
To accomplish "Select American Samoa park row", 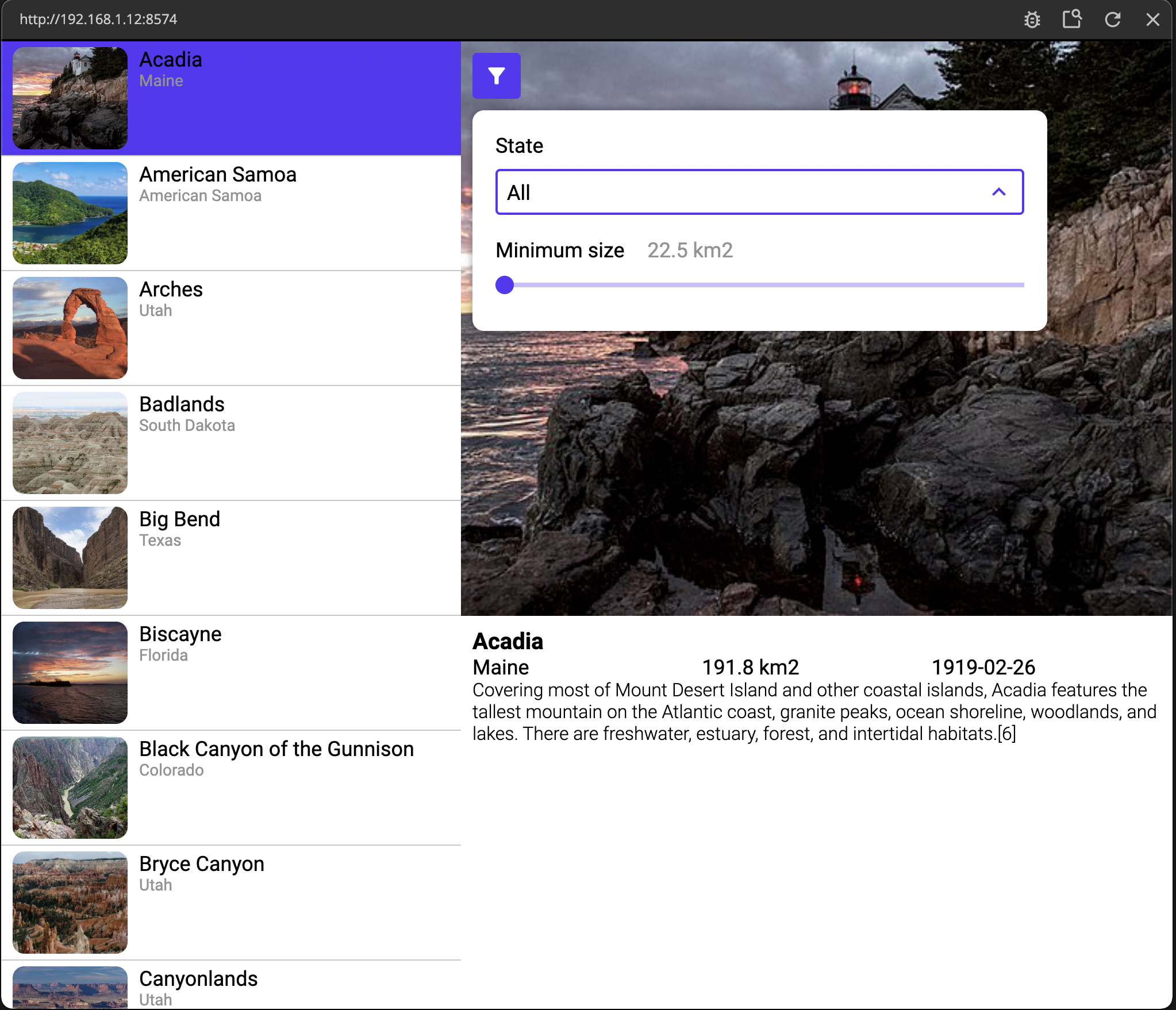I will click(231, 213).
